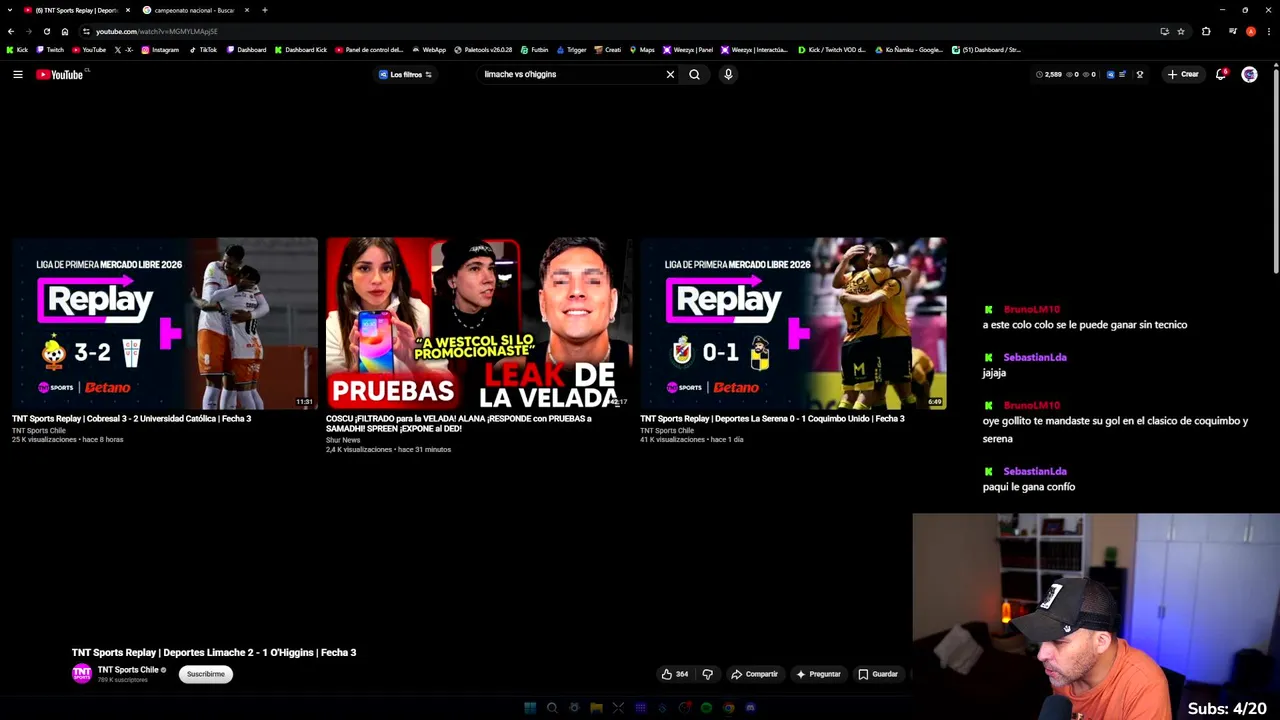Image resolution: width=1280 pixels, height=720 pixels.
Task: Open the 'Weezyx | Panel' bookmark
Action: (x=687, y=49)
